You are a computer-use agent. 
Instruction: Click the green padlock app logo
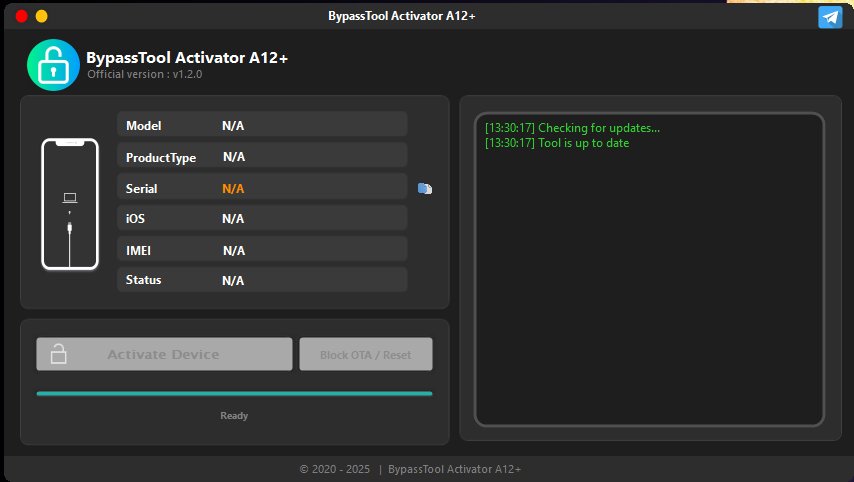pos(53,65)
